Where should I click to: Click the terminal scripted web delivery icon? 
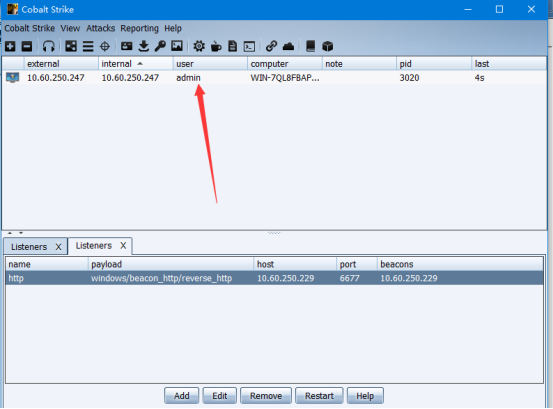[249, 46]
